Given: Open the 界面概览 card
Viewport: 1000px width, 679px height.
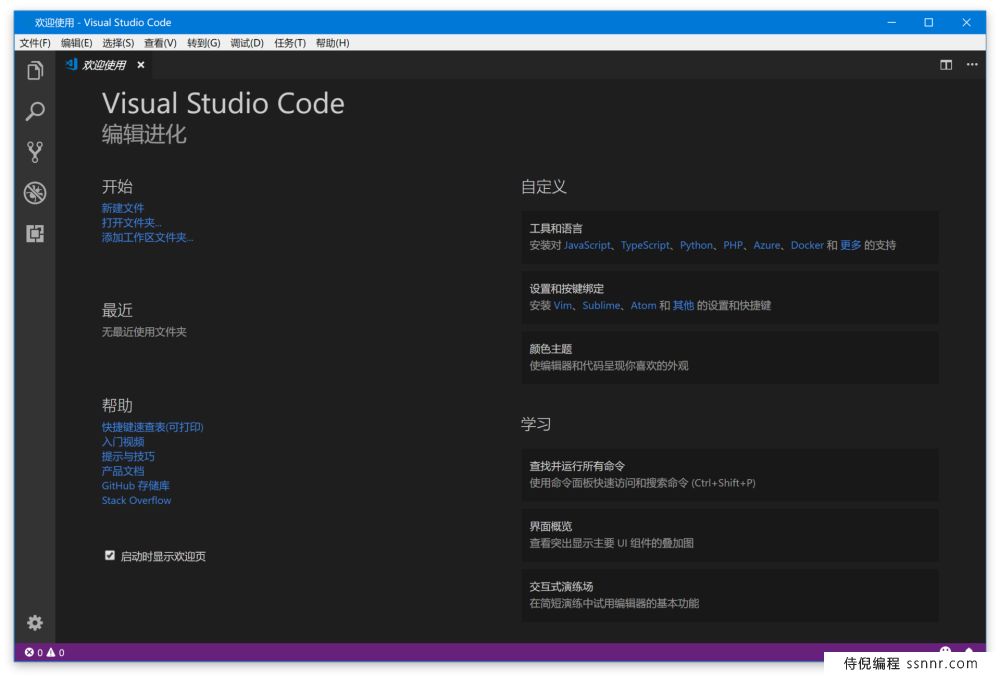Looking at the screenshot, I should point(730,534).
